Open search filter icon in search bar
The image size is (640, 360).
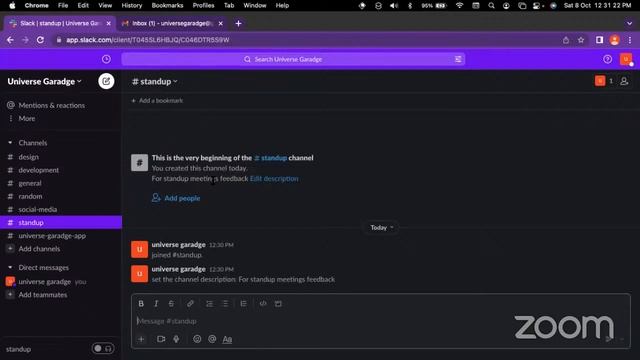[458, 59]
